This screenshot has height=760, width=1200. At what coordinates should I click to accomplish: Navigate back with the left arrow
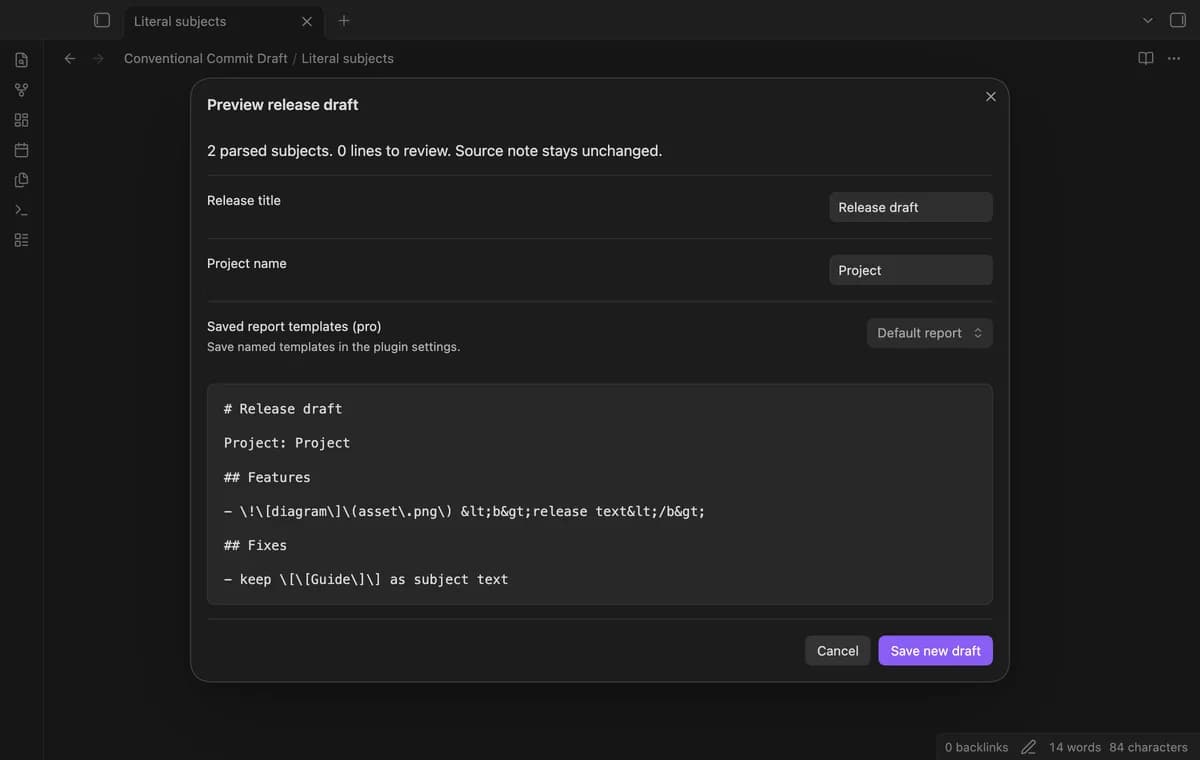click(70, 58)
